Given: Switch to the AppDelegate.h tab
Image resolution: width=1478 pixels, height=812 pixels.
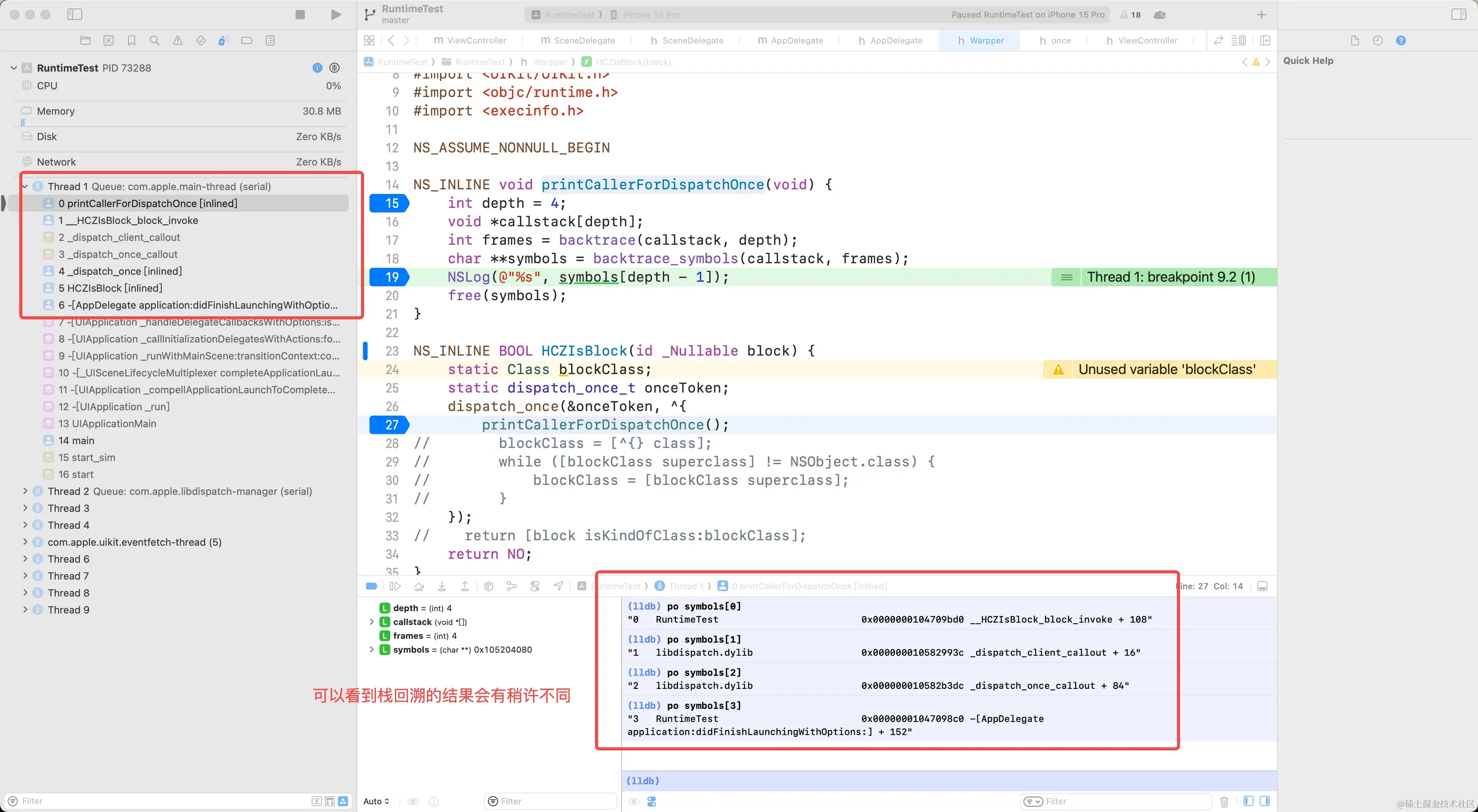Looking at the screenshot, I should [x=890, y=40].
